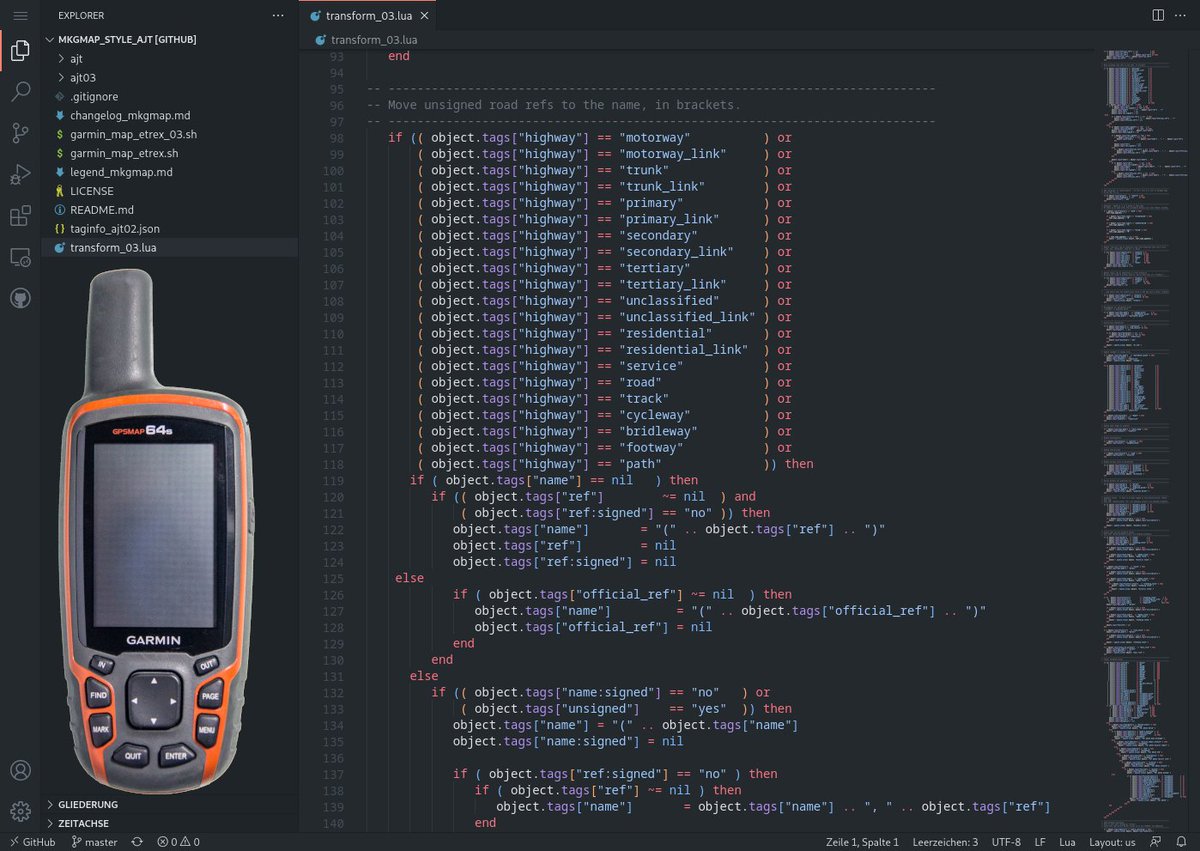Open the Extensions view
This screenshot has height=851, width=1200.
[20, 216]
